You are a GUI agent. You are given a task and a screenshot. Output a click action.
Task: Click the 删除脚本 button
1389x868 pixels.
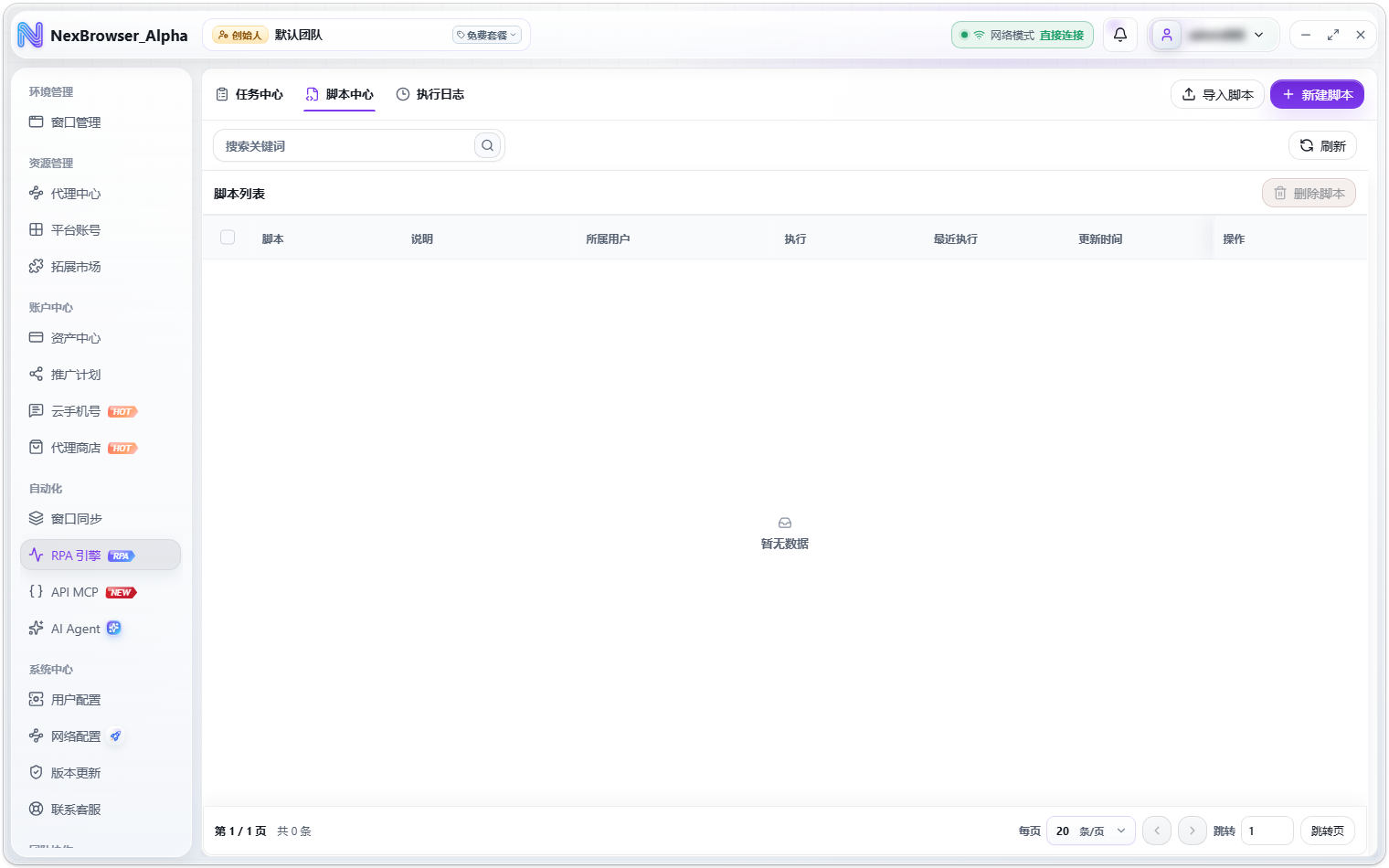(1309, 193)
